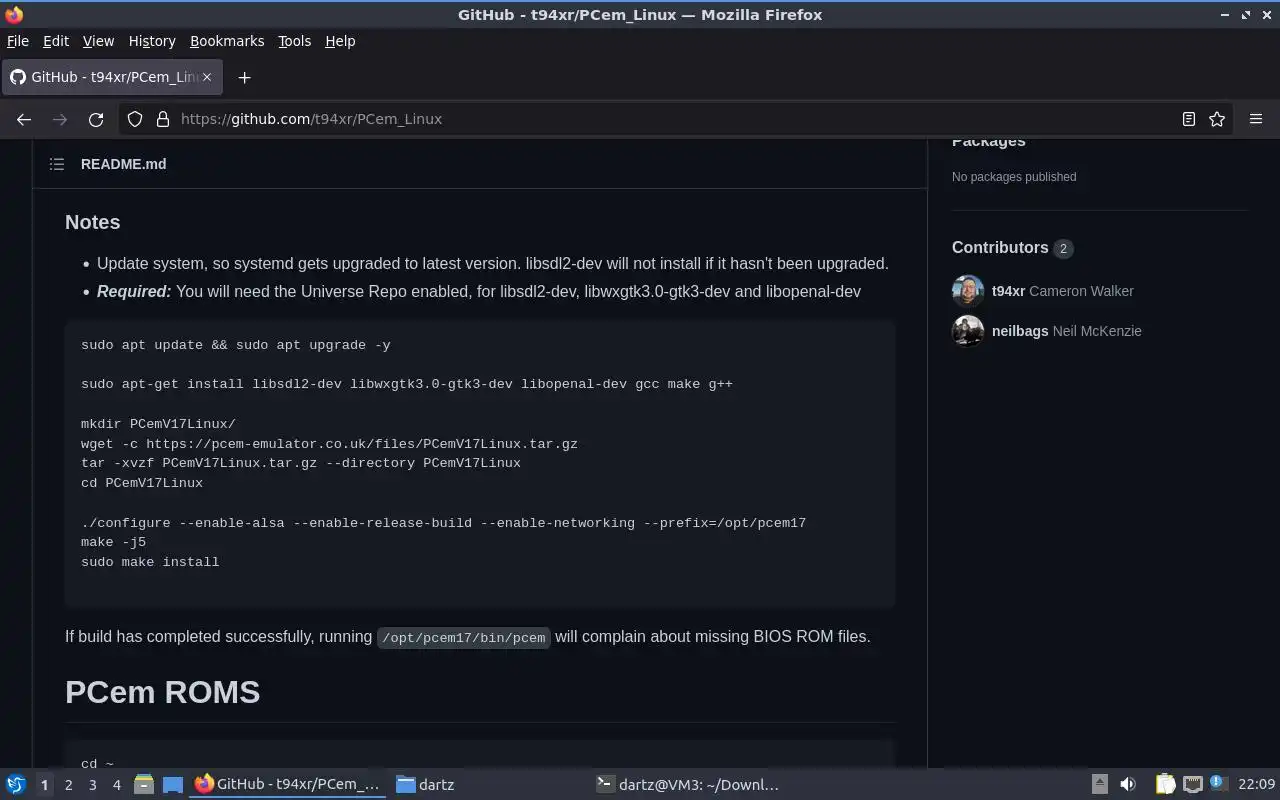Open the Help menu
The width and height of the screenshot is (1280, 800).
point(340,41)
